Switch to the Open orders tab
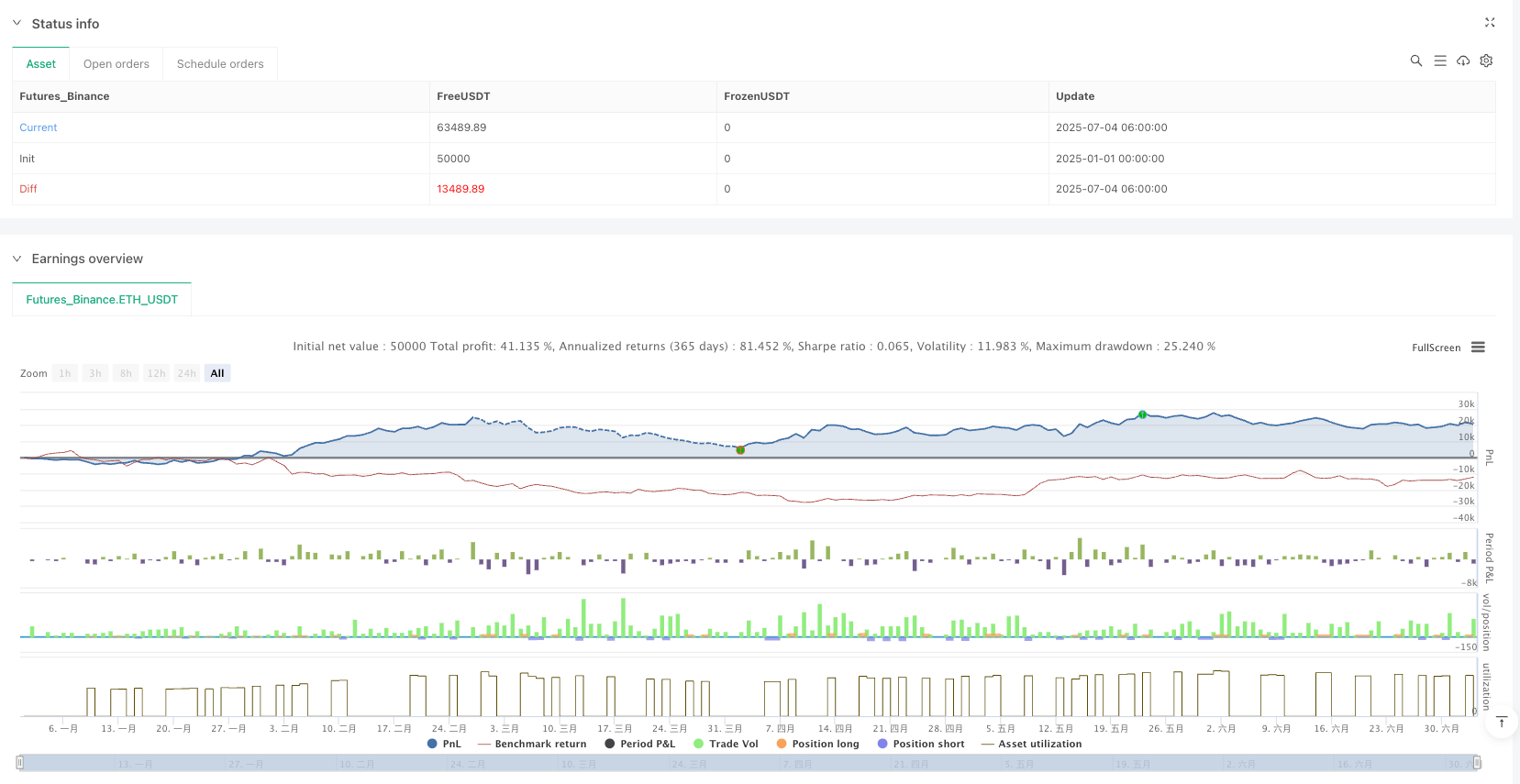 [x=116, y=64]
